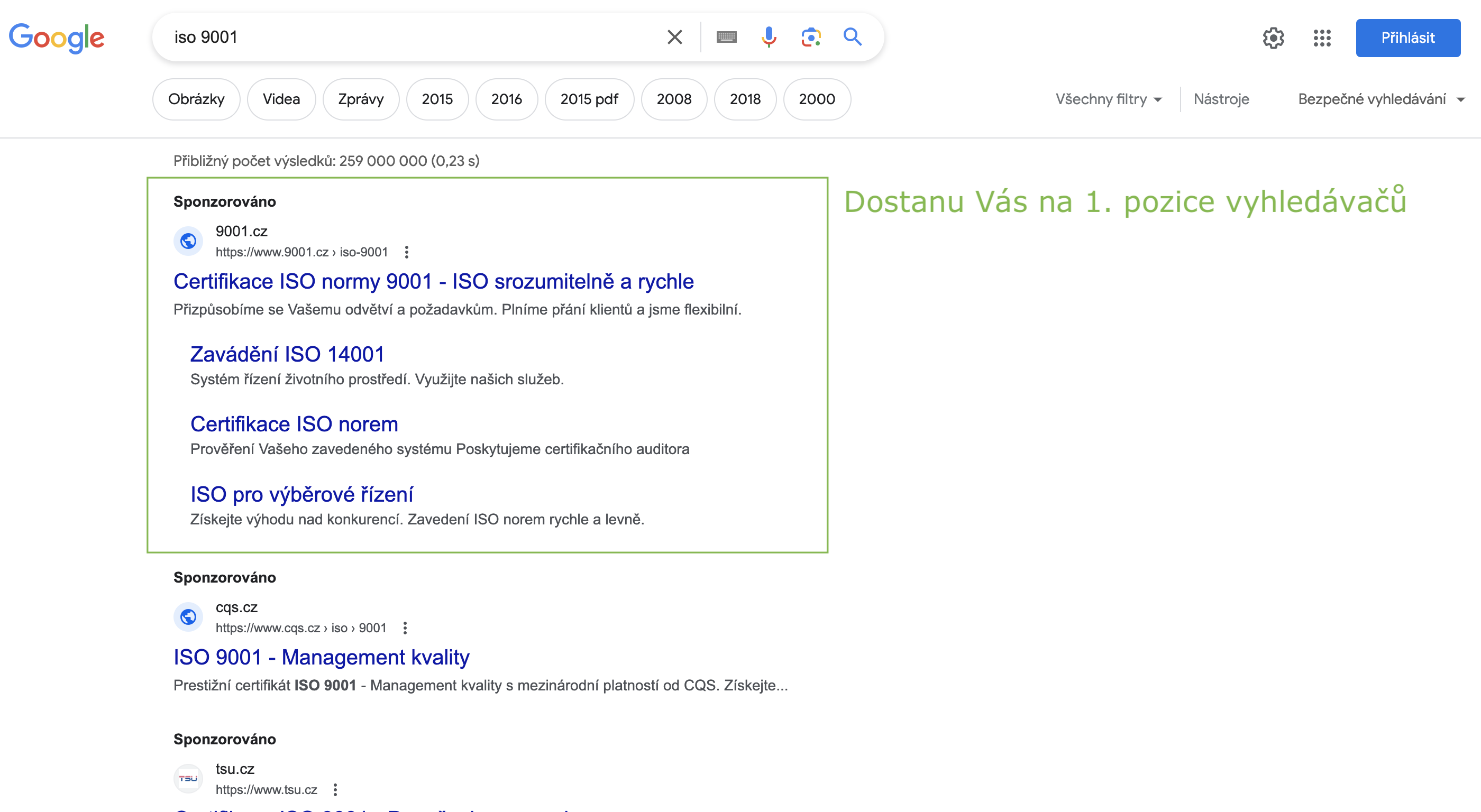This screenshot has width=1481, height=812.
Task: Select the 2015 suggestion chip
Action: (x=437, y=99)
